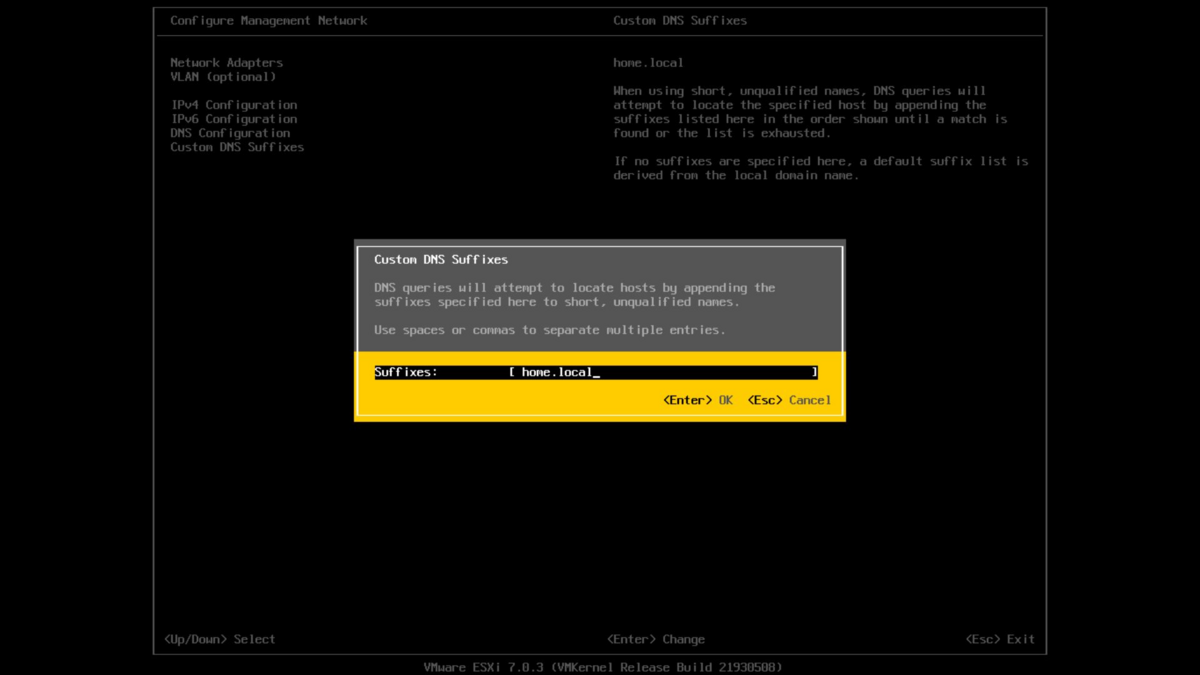
Task: Confirm dialog with <Enter> OK
Action: pos(698,400)
